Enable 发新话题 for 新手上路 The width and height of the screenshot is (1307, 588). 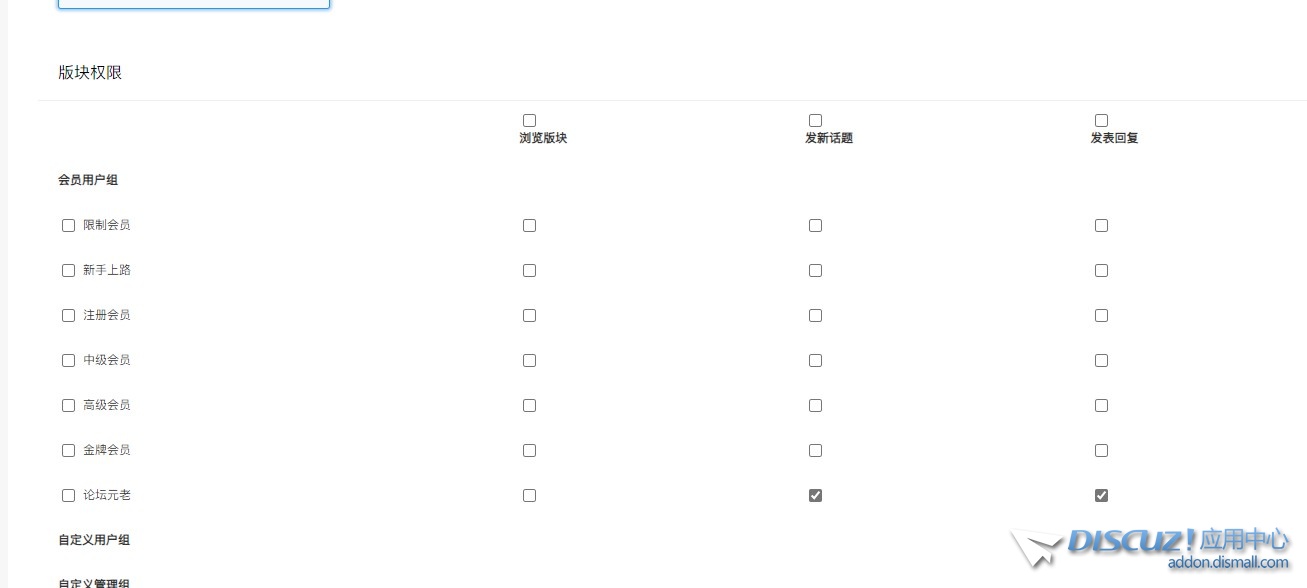815,271
